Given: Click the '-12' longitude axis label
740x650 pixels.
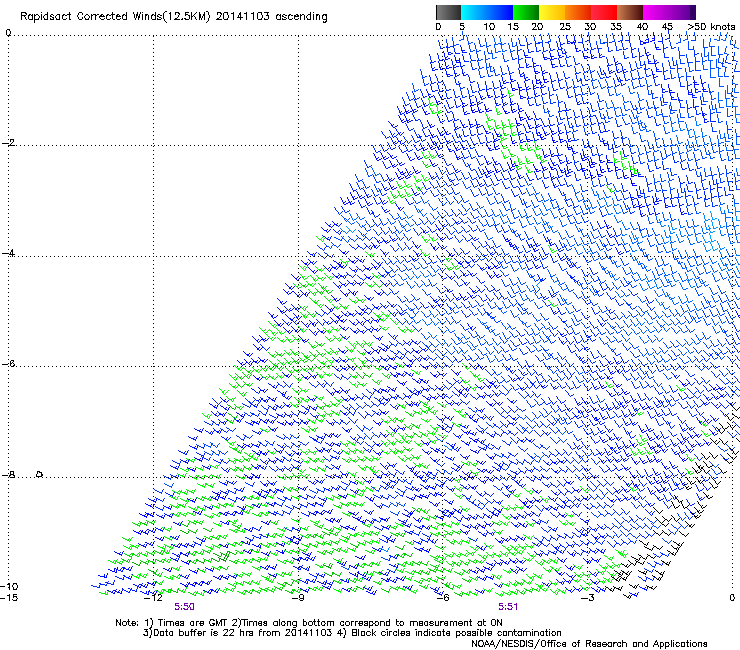Looking at the screenshot, I should (x=153, y=598).
